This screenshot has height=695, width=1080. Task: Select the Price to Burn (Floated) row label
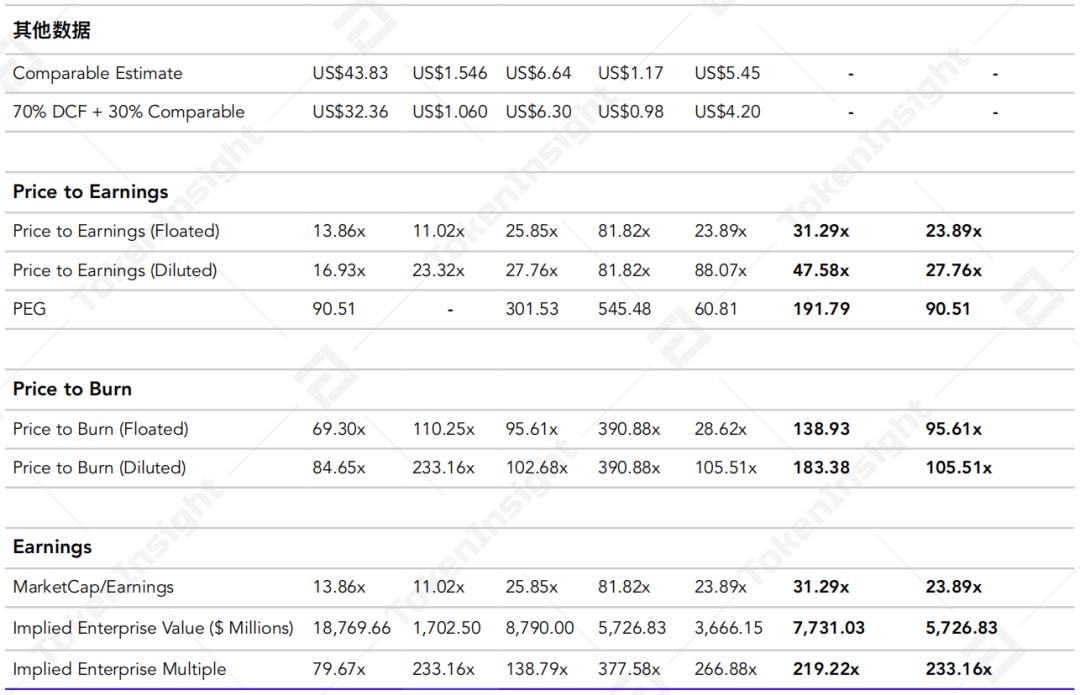point(100,429)
